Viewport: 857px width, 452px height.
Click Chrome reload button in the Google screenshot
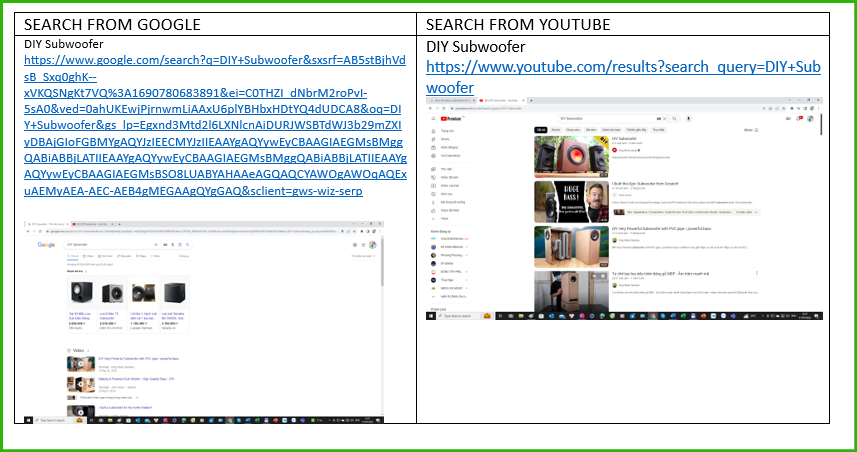pyautogui.click(x=40, y=231)
